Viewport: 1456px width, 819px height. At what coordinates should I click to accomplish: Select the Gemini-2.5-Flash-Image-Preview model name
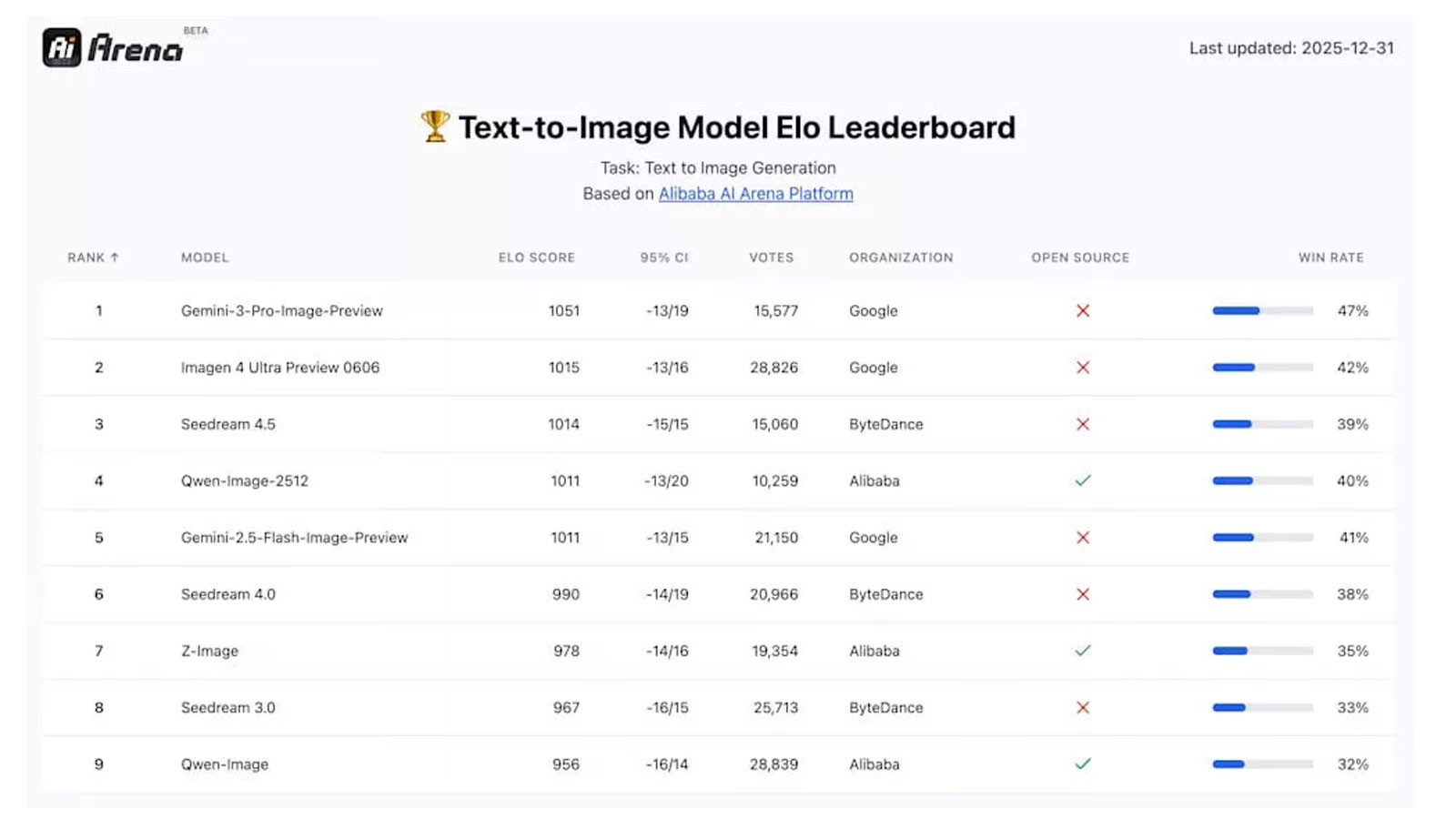(x=294, y=538)
